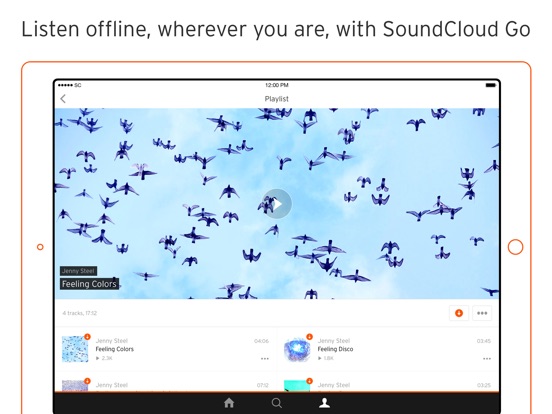Open options for the Feeling Disco track
552x414 pixels.
tap(487, 358)
